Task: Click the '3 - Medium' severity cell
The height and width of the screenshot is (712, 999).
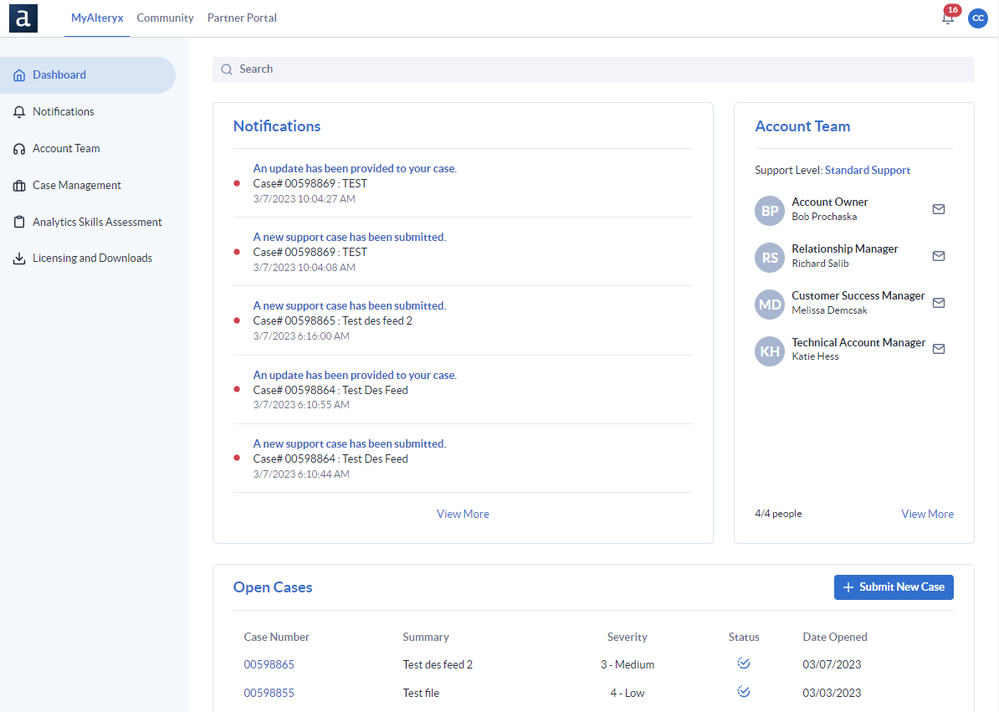Action: [x=627, y=664]
